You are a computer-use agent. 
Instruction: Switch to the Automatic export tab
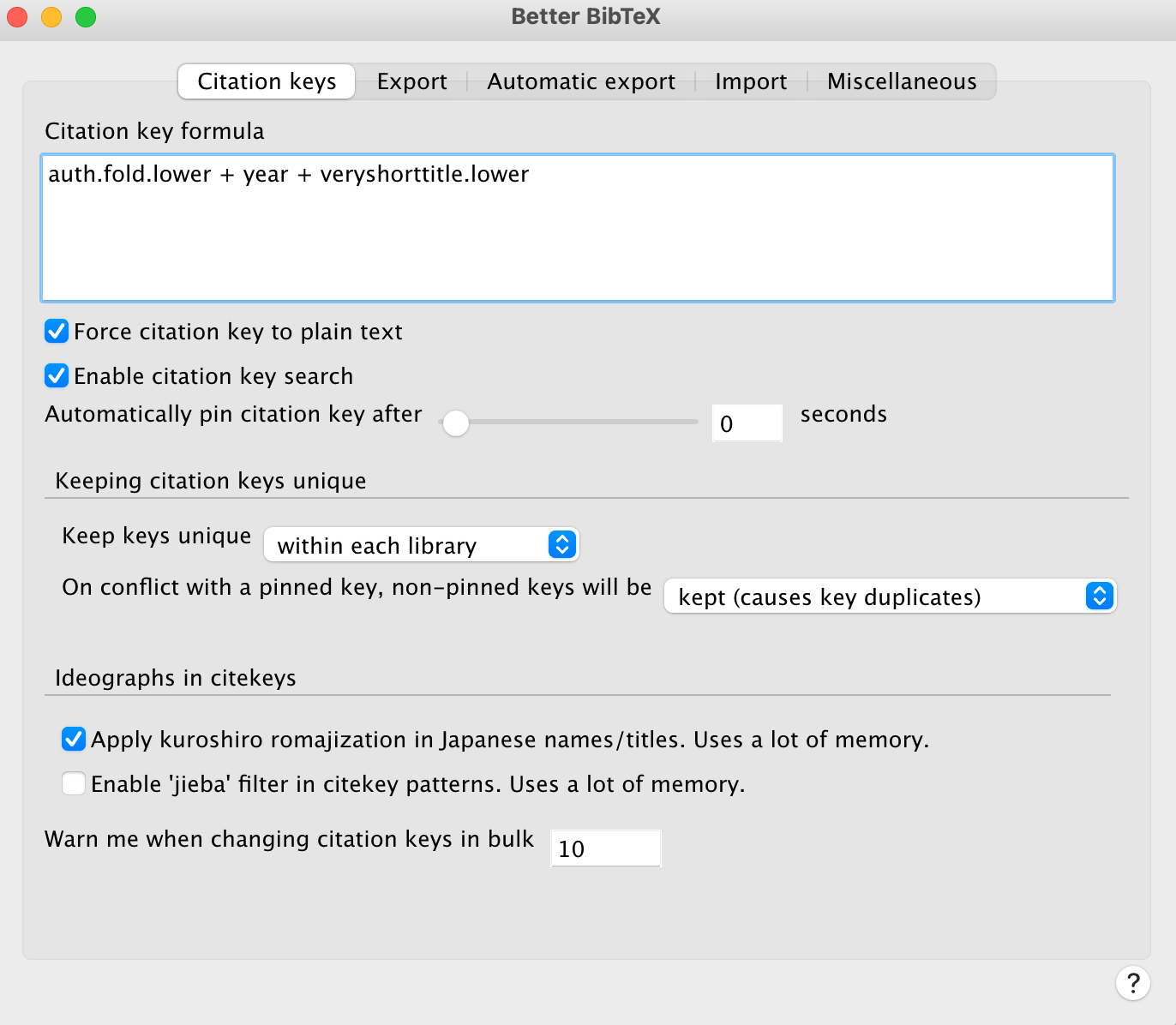(x=581, y=81)
